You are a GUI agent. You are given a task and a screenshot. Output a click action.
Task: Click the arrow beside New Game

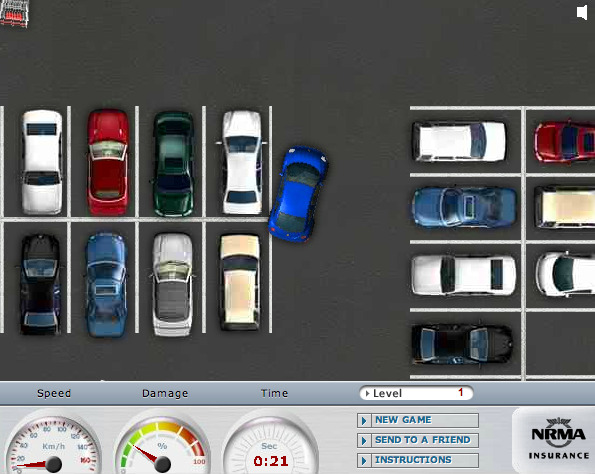(364, 420)
